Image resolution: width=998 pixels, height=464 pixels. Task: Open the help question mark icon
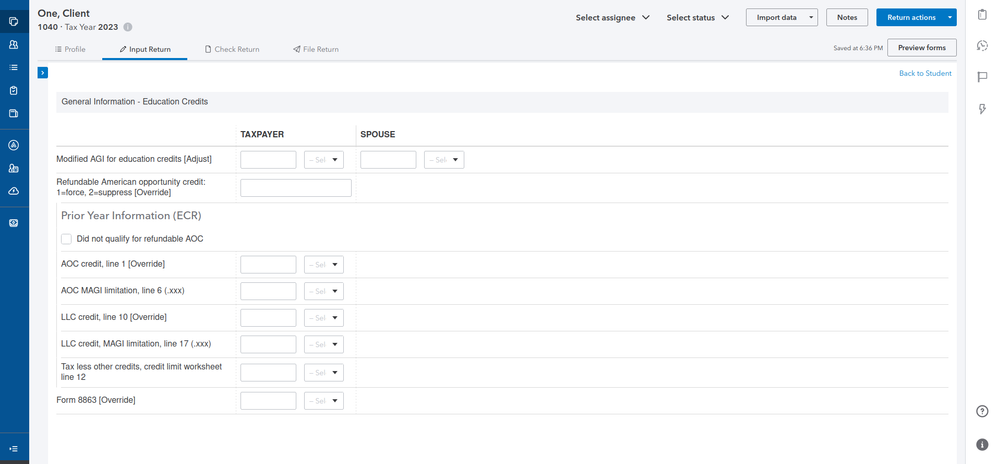pyautogui.click(x=982, y=411)
